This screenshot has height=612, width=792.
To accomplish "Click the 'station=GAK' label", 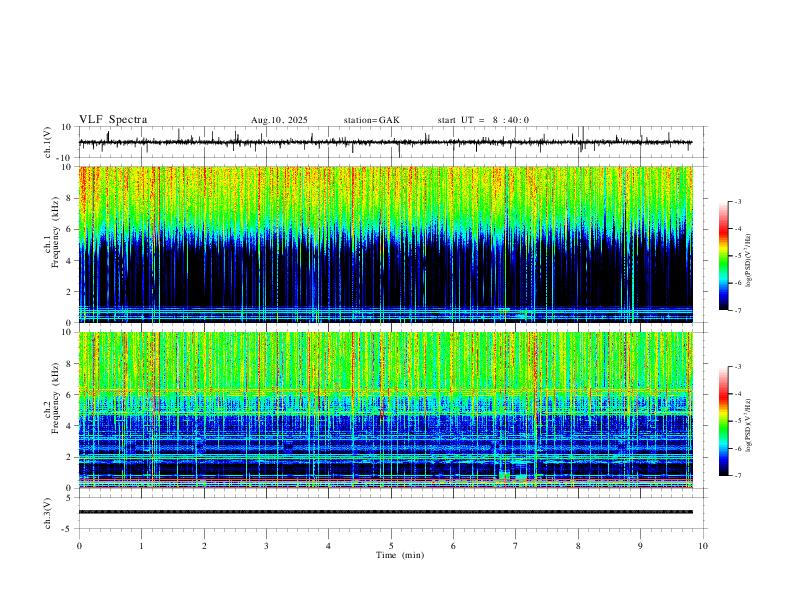I will [x=372, y=120].
